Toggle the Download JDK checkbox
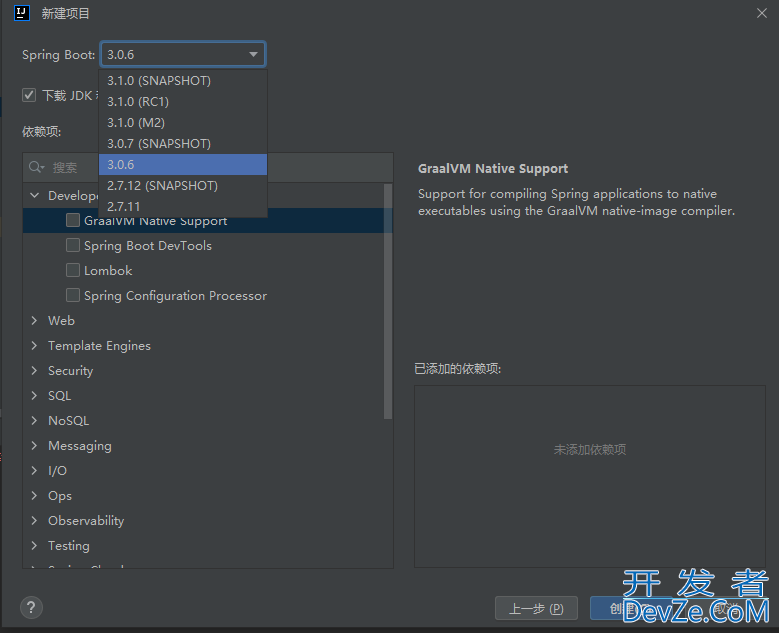779x633 pixels. click(x=29, y=95)
